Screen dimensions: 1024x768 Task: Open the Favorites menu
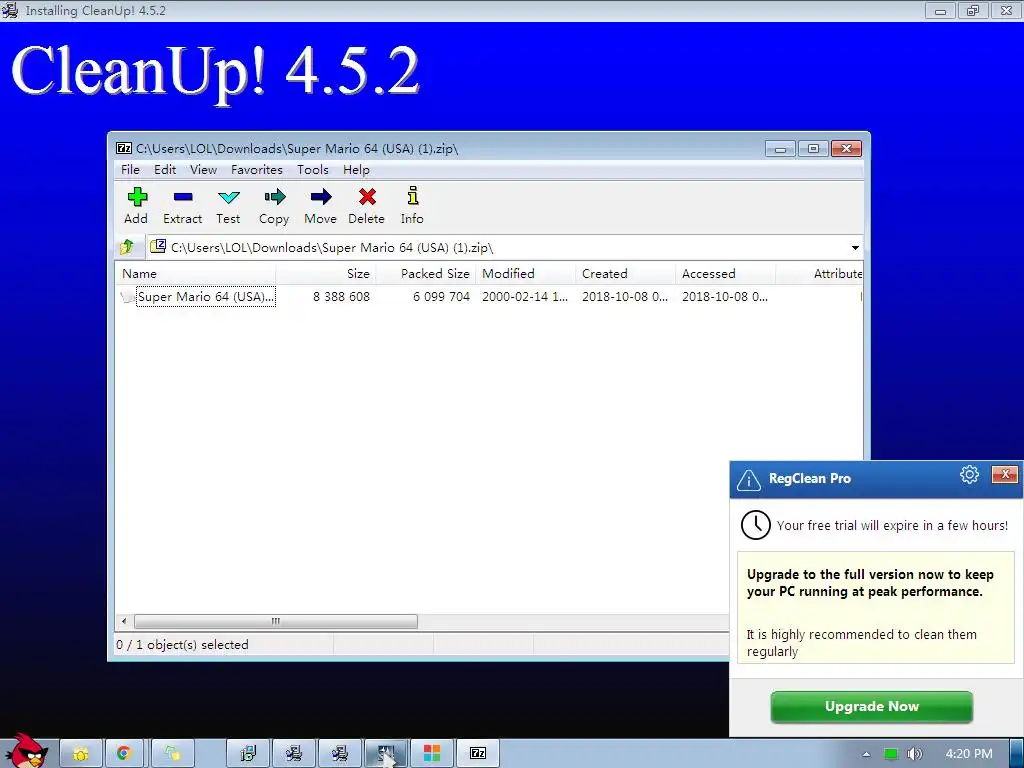click(x=257, y=170)
